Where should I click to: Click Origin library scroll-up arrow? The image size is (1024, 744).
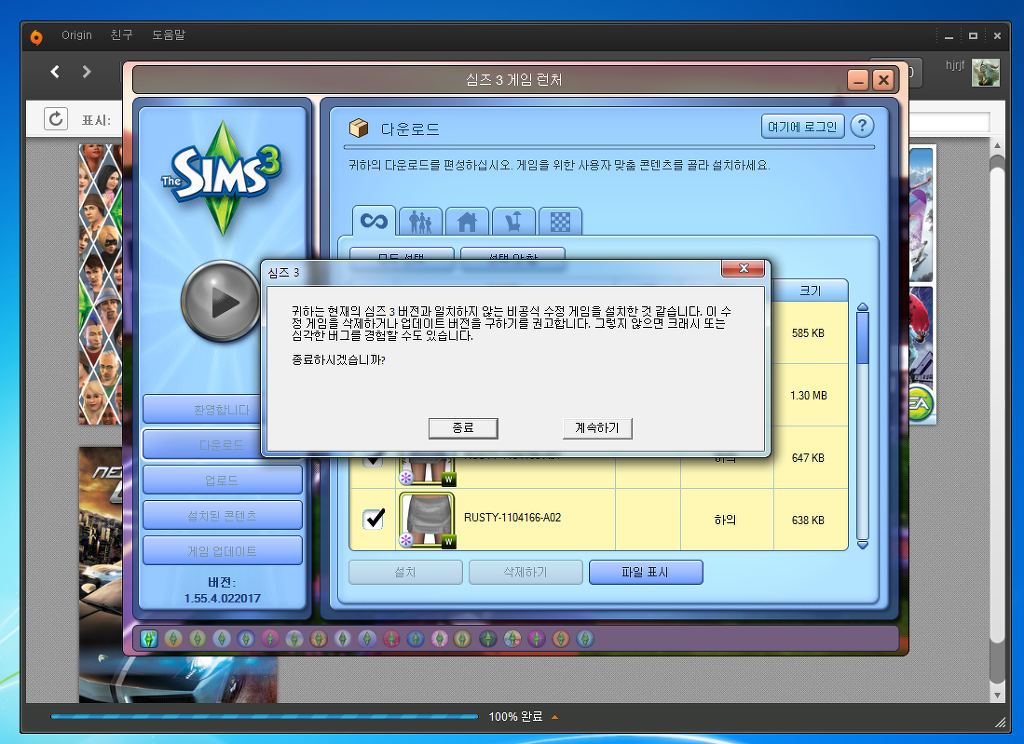click(997, 144)
